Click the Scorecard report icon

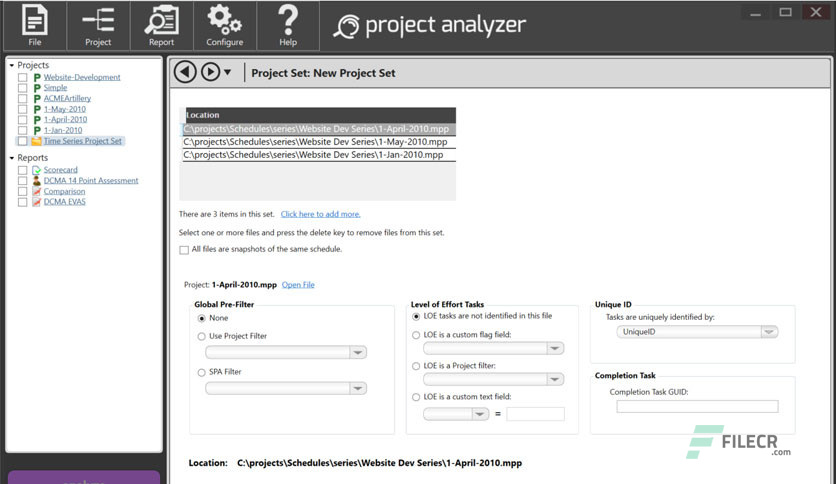point(36,170)
